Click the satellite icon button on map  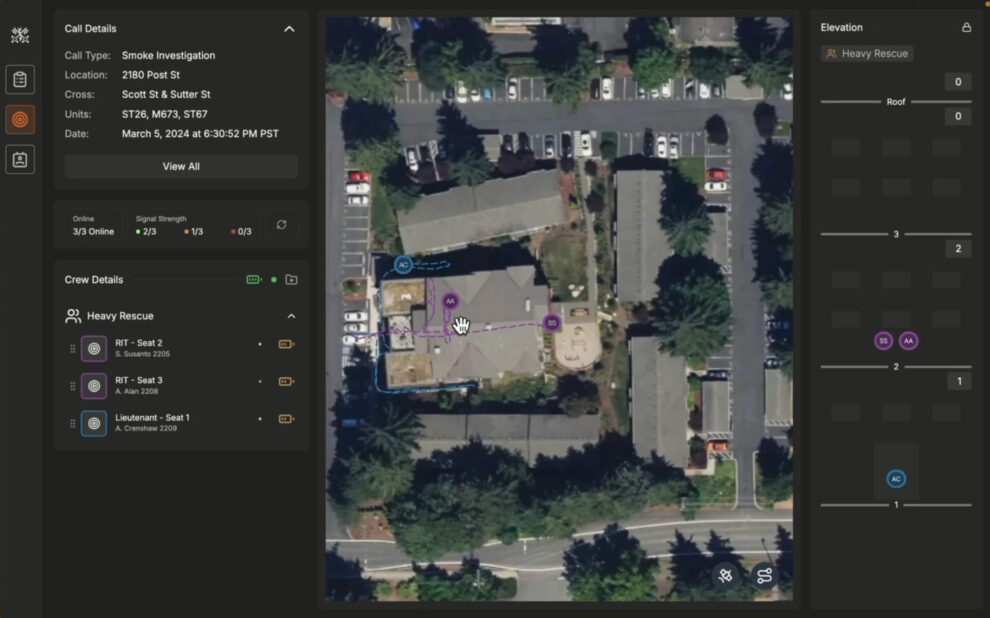[x=726, y=575]
